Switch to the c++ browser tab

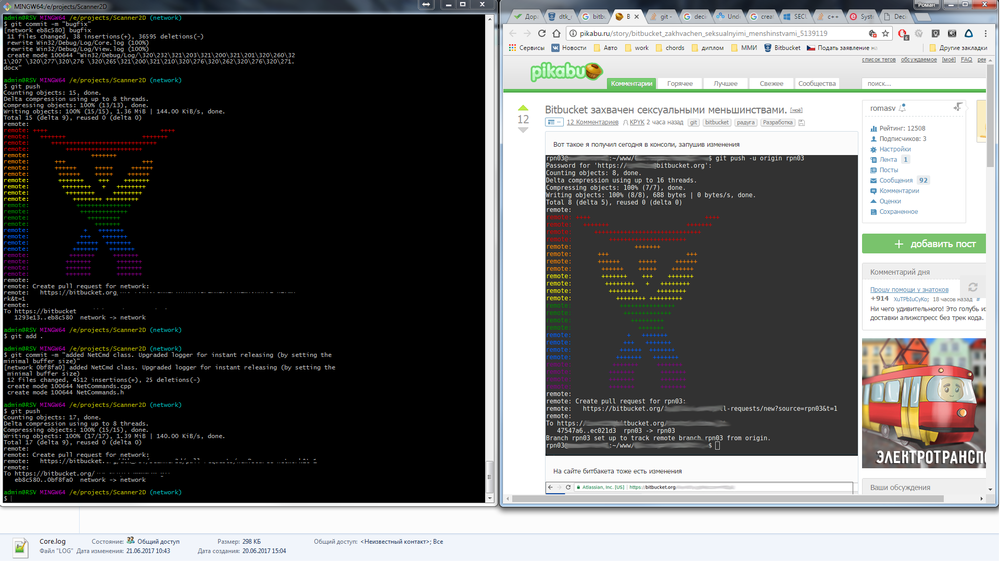[828, 17]
